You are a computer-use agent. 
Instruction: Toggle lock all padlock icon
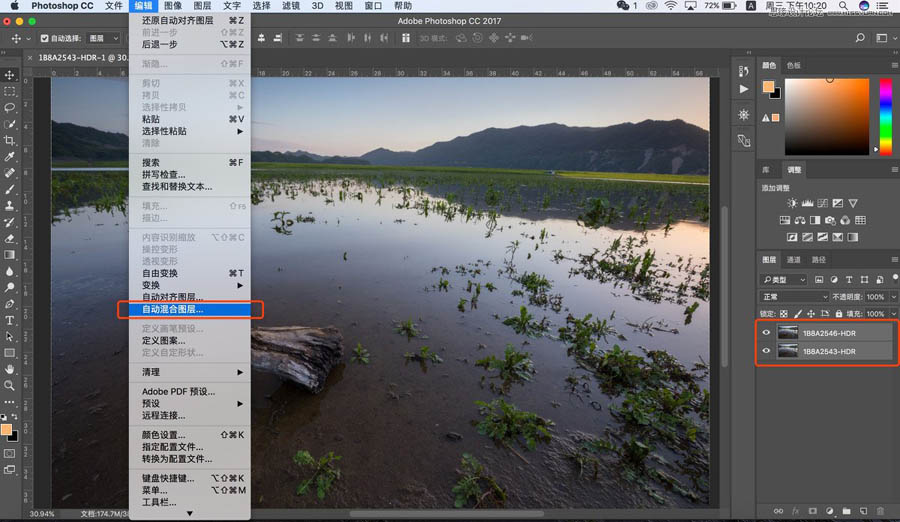tap(839, 314)
